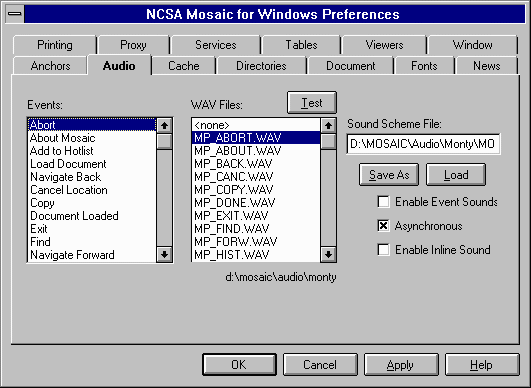Choose MP_BACK.WAV file

[x=256, y=164]
